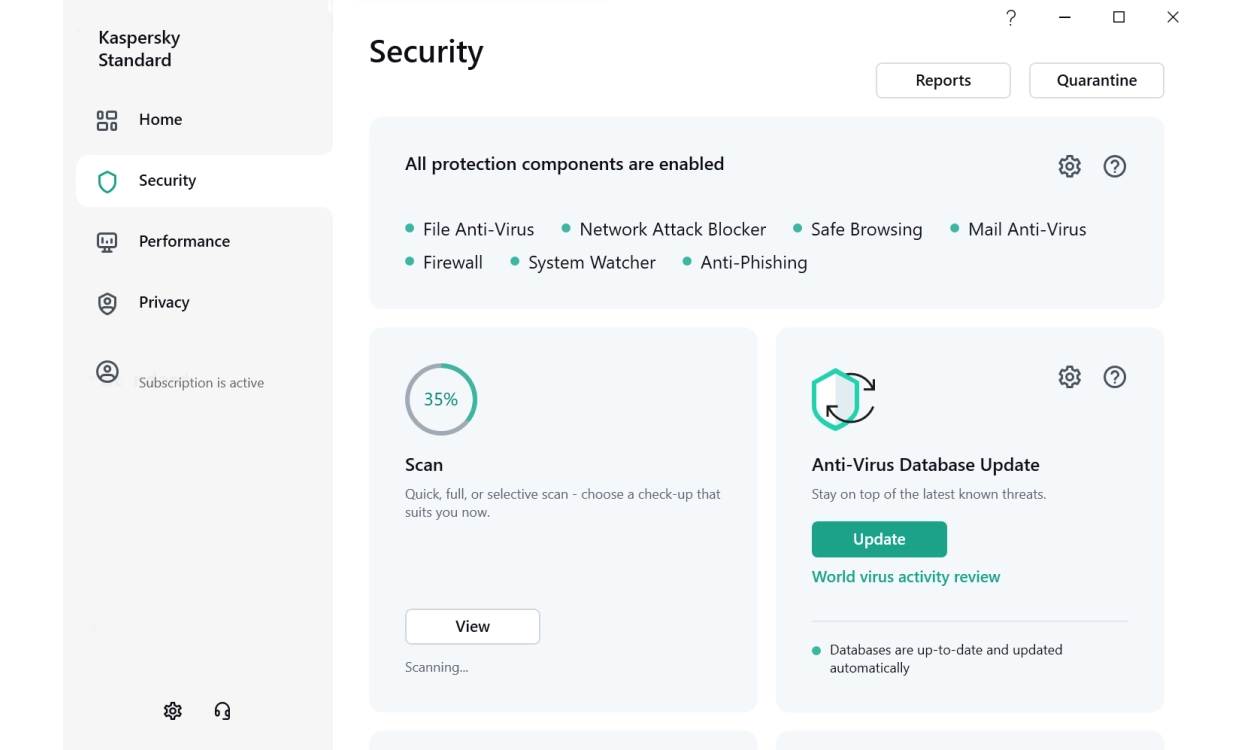This screenshot has width=1250, height=750.
Task: Open Anti-Virus Database Update settings gear
Action: (1069, 377)
